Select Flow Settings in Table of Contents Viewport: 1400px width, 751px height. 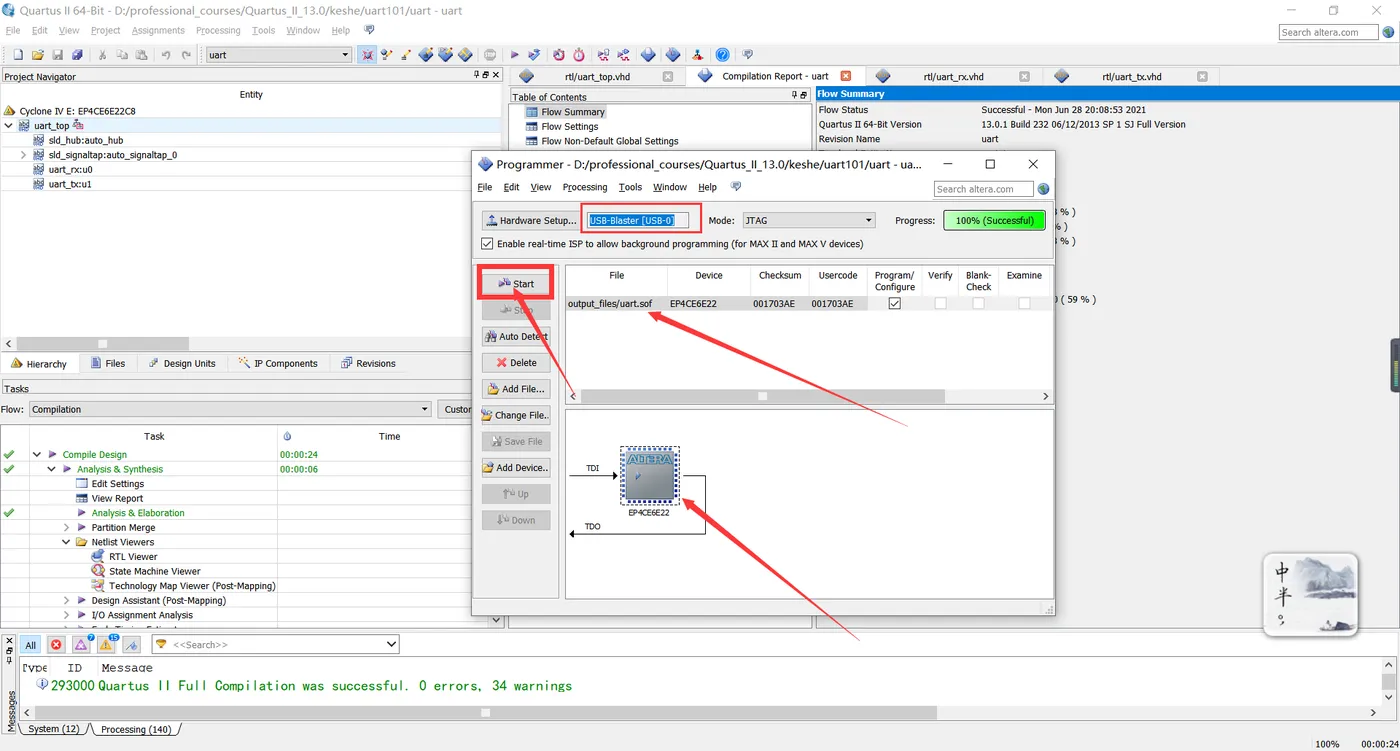pos(569,127)
